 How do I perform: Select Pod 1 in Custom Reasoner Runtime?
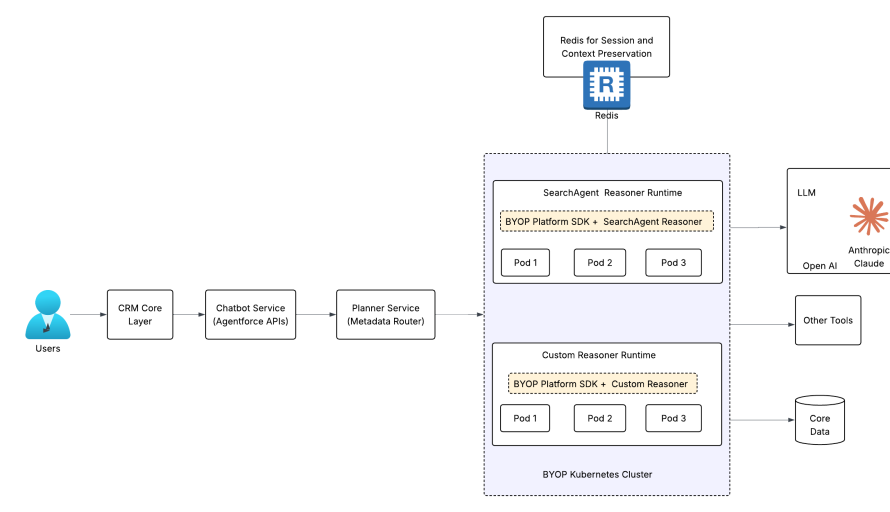(x=525, y=418)
